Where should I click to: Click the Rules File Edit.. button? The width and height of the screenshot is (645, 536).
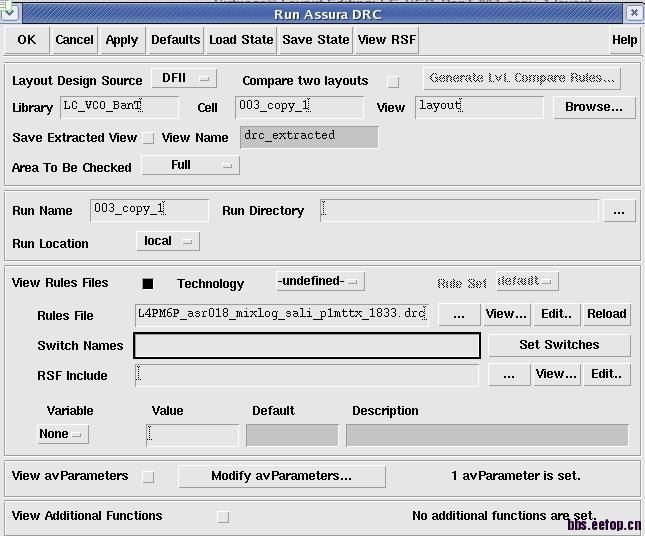tap(557, 315)
